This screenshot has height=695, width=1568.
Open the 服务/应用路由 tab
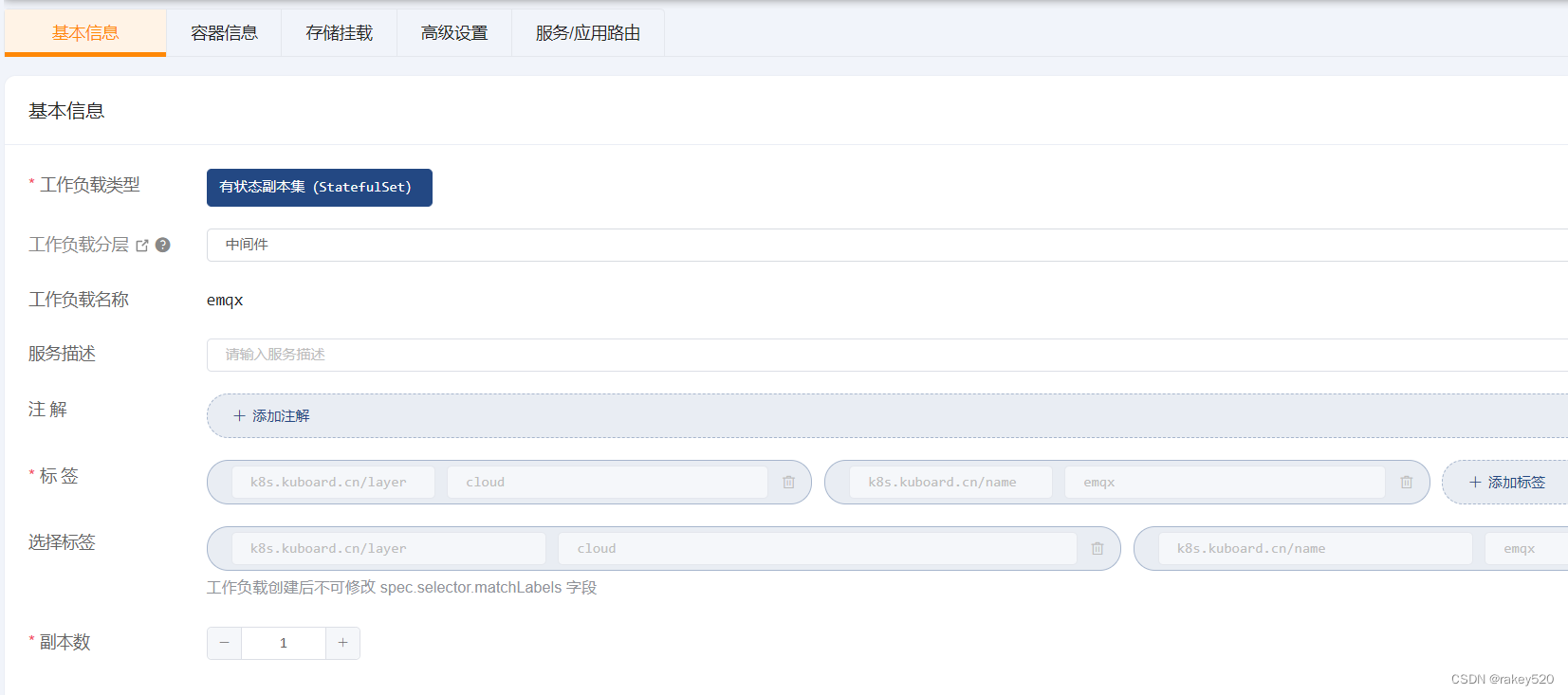[588, 33]
